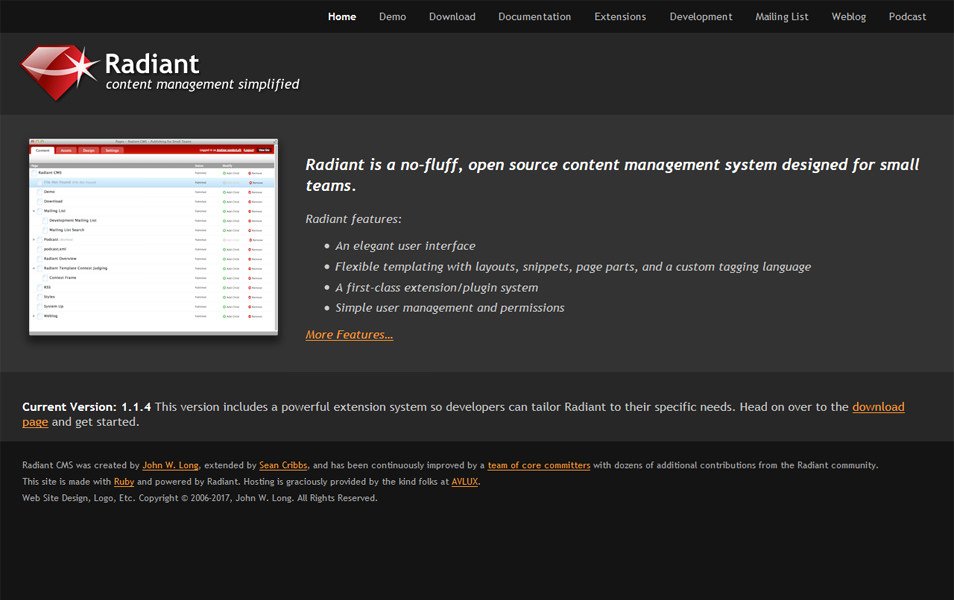Expand the Mailing List page tree node
This screenshot has width=954, height=600.
(35, 210)
